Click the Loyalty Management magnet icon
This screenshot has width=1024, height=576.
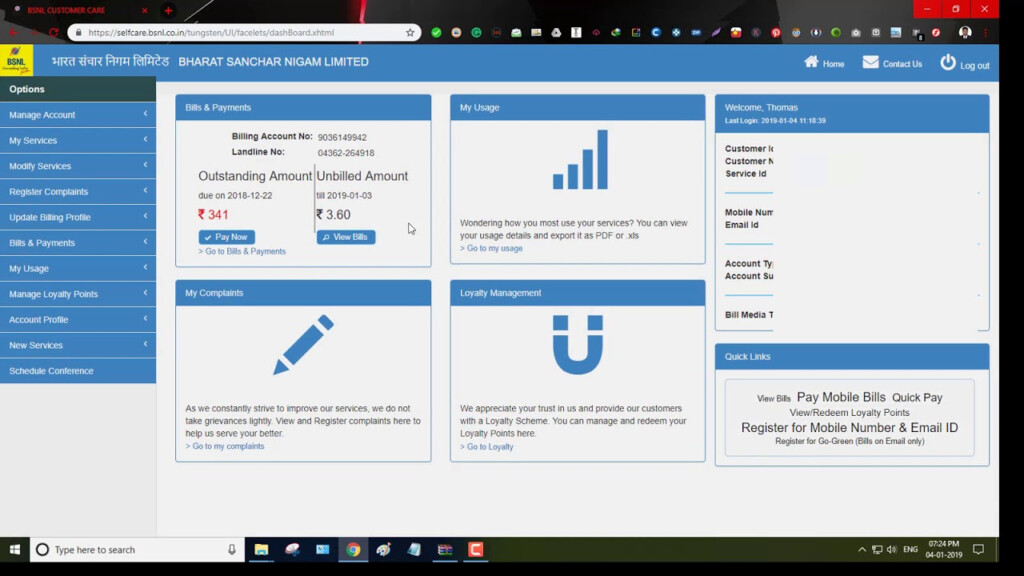coord(577,345)
